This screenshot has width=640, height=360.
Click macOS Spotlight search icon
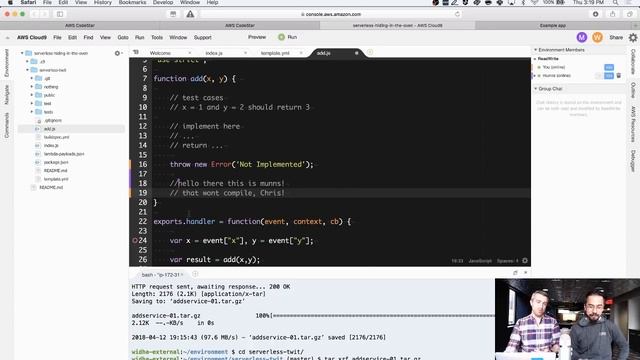click(615, 2)
